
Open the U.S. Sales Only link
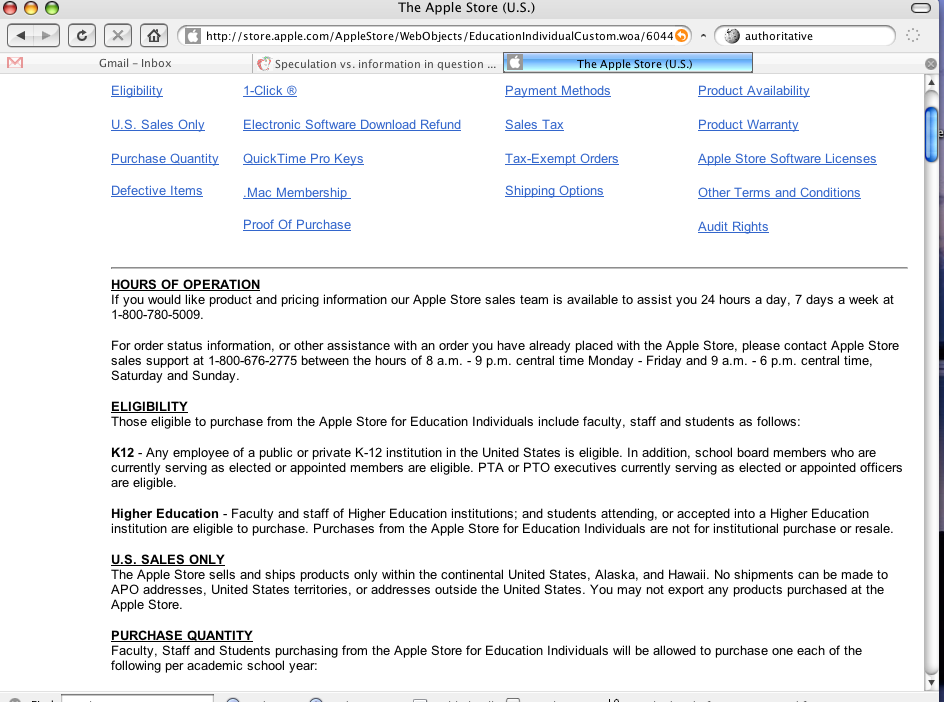coord(158,125)
